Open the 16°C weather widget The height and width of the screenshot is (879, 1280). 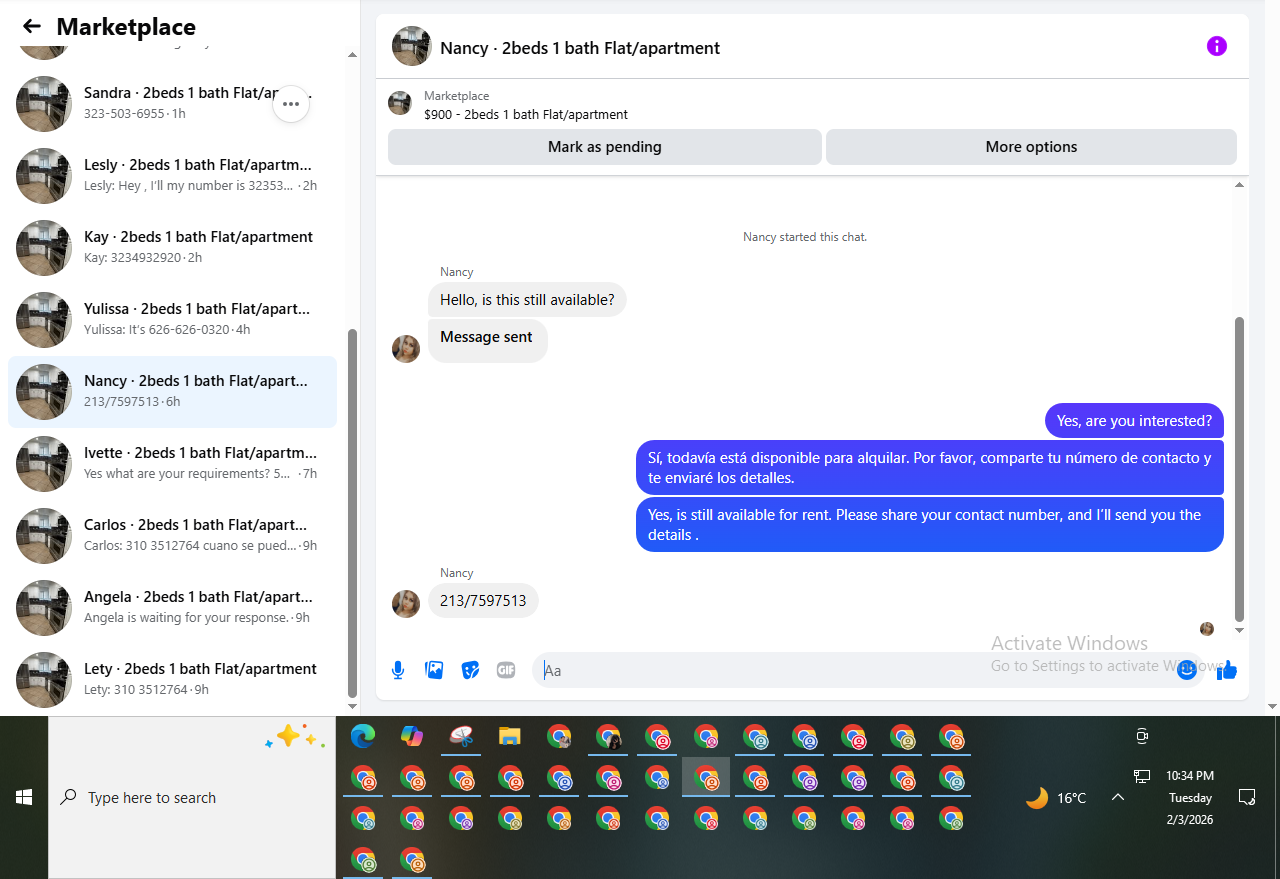click(1055, 797)
